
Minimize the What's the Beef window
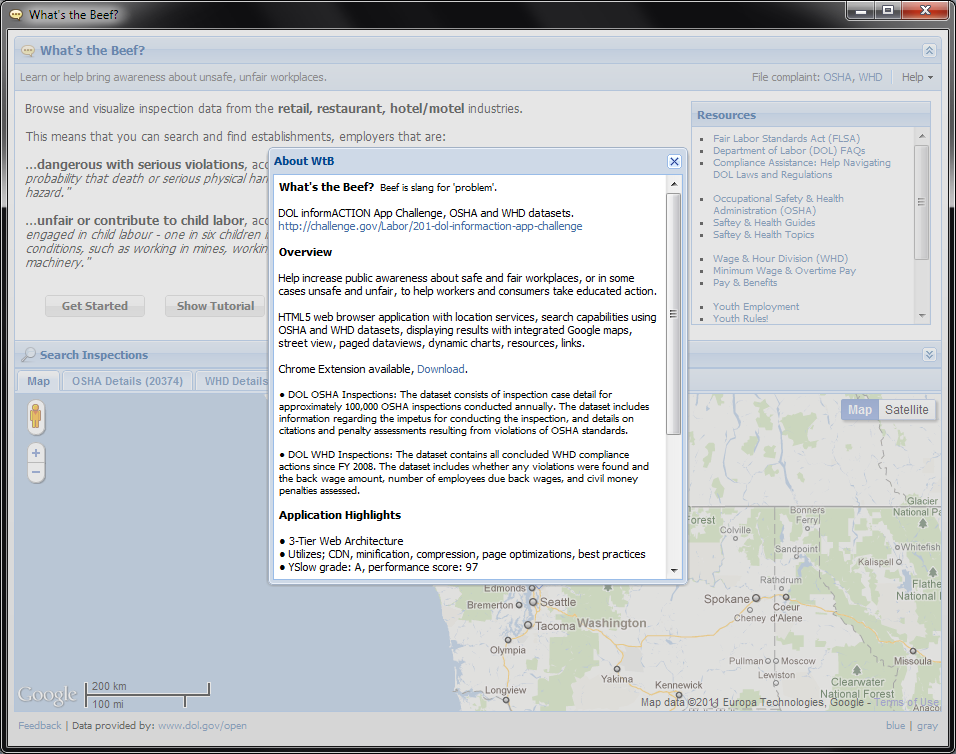pos(861,10)
